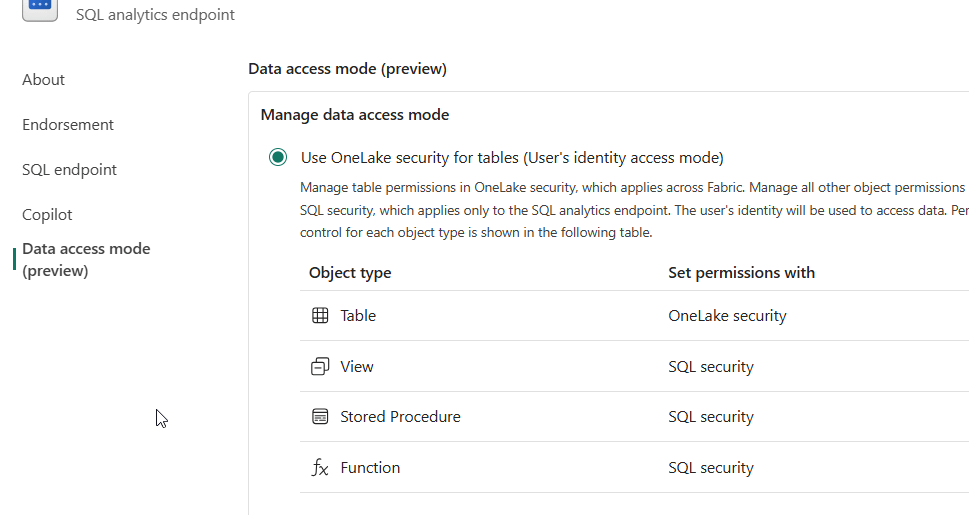
Task: Click the Stored Procedure icon
Action: coord(320,417)
